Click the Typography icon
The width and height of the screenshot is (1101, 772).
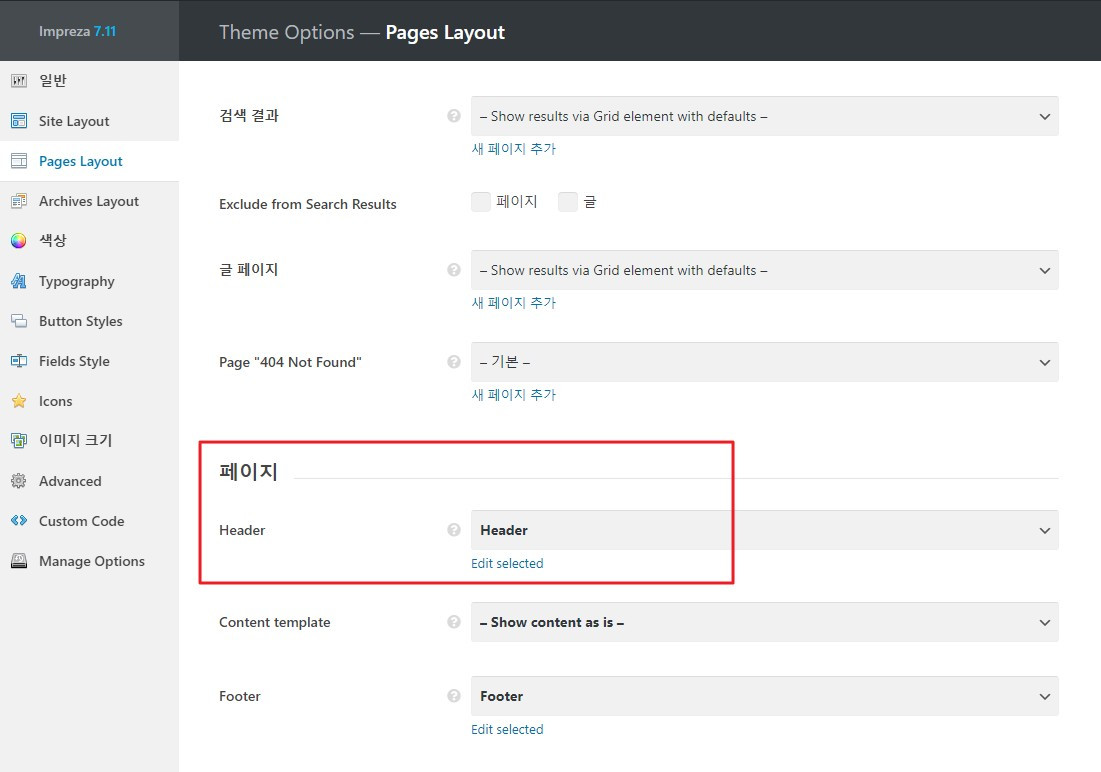point(19,281)
